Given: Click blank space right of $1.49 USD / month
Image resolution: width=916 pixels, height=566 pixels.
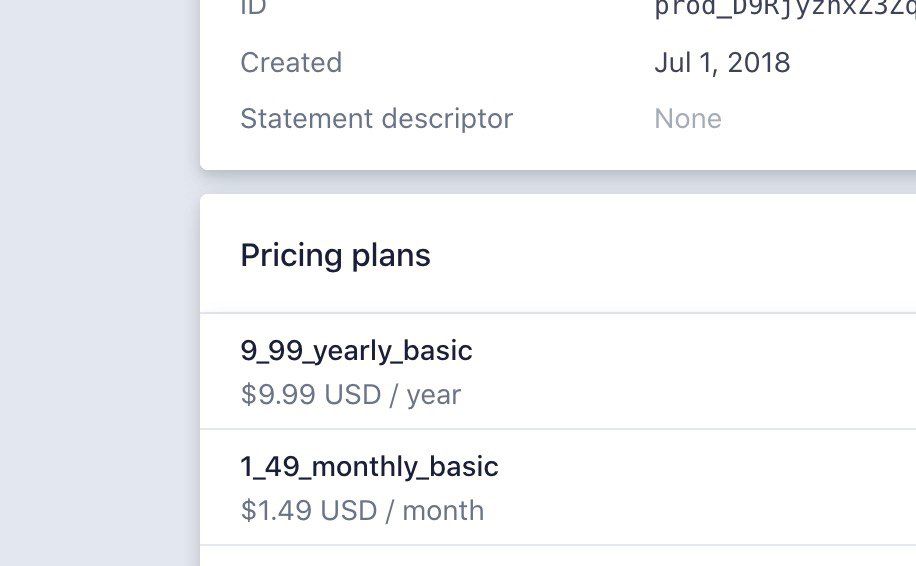Looking at the screenshot, I should tap(700, 510).
